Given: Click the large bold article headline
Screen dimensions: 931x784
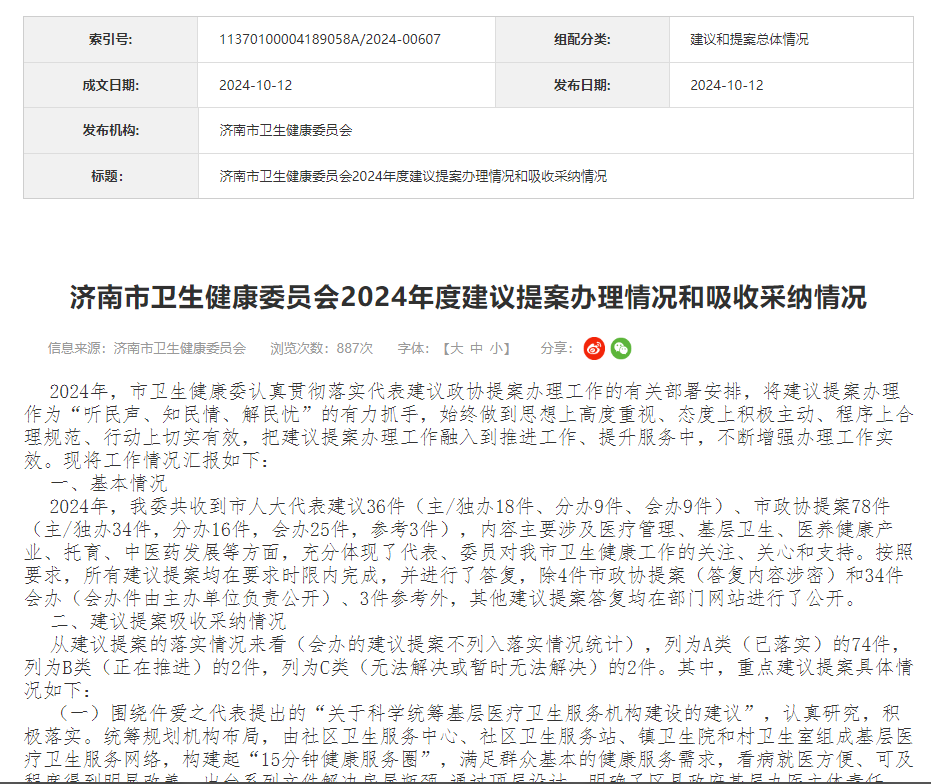Looking at the screenshot, I should point(468,297).
